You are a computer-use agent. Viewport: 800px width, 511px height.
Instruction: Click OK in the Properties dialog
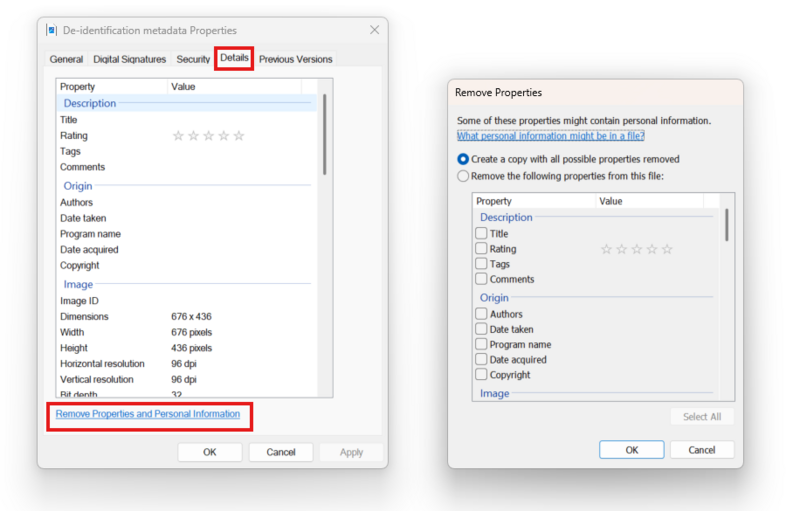tap(210, 452)
